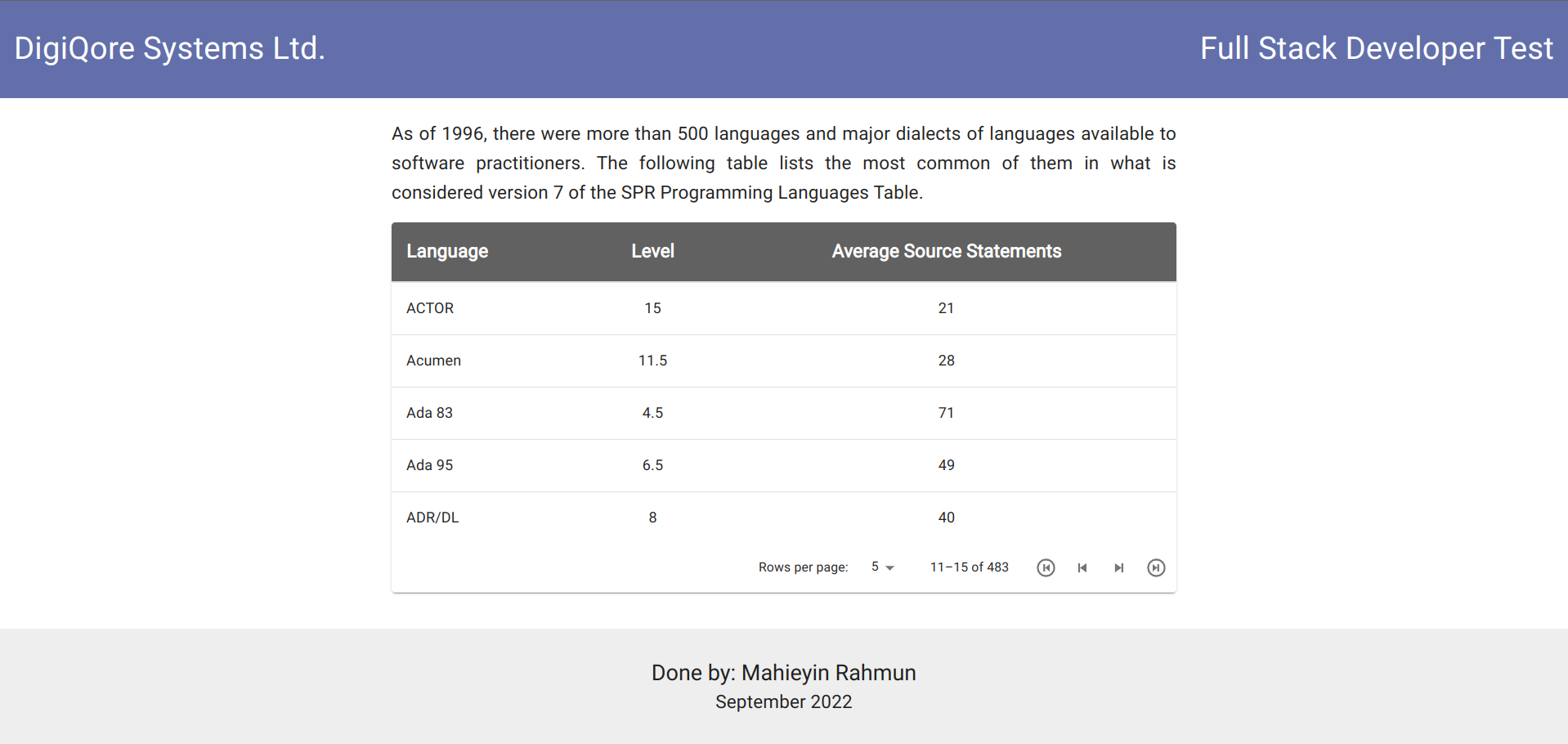Click Ada 83's average source statements value 71

coord(946,413)
